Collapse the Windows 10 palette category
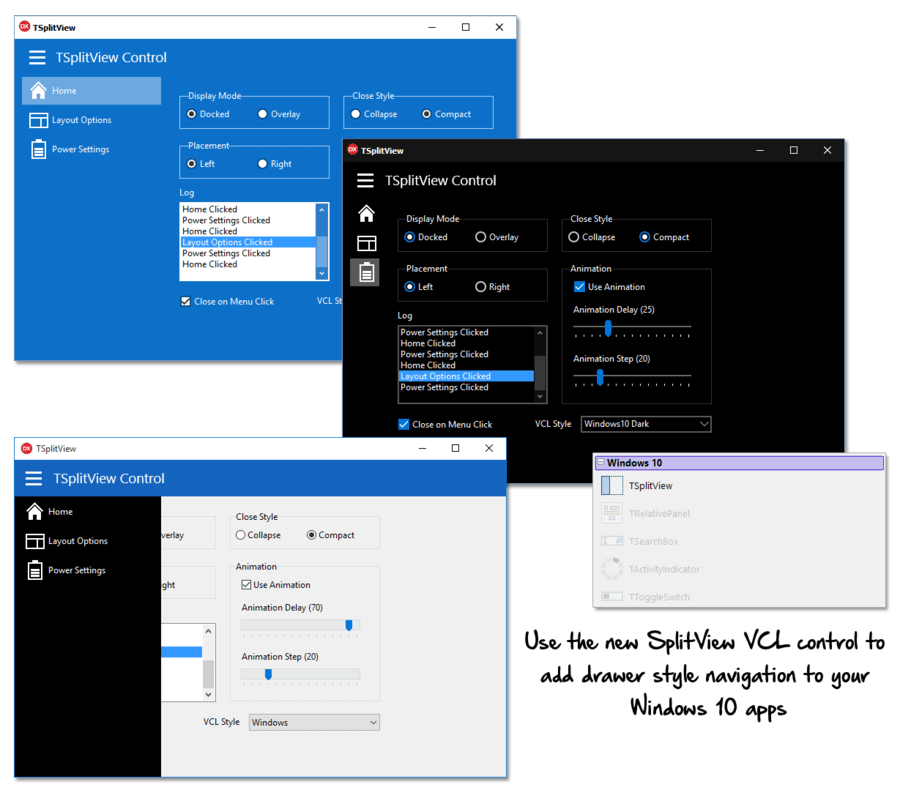 [601, 463]
